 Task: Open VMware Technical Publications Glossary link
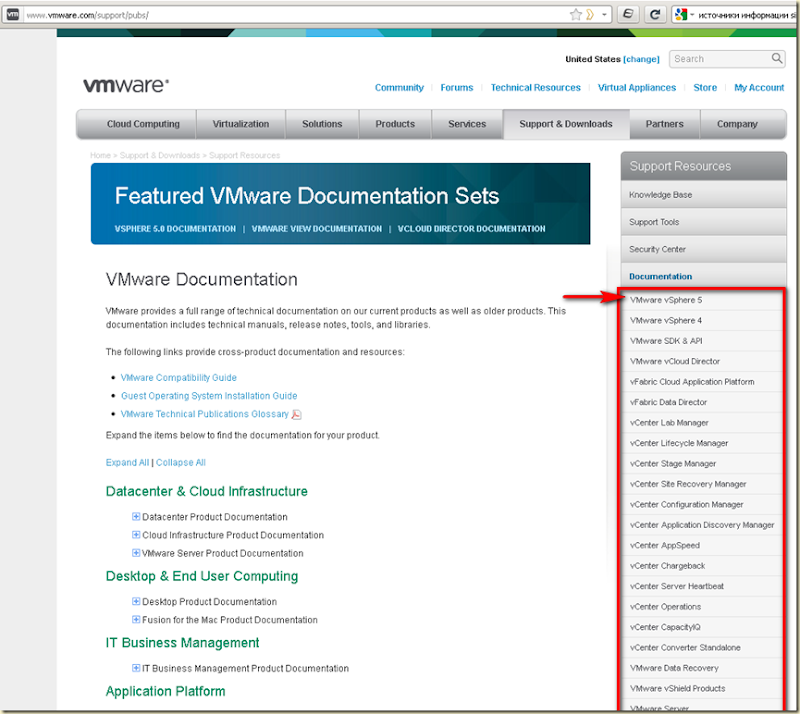click(205, 414)
